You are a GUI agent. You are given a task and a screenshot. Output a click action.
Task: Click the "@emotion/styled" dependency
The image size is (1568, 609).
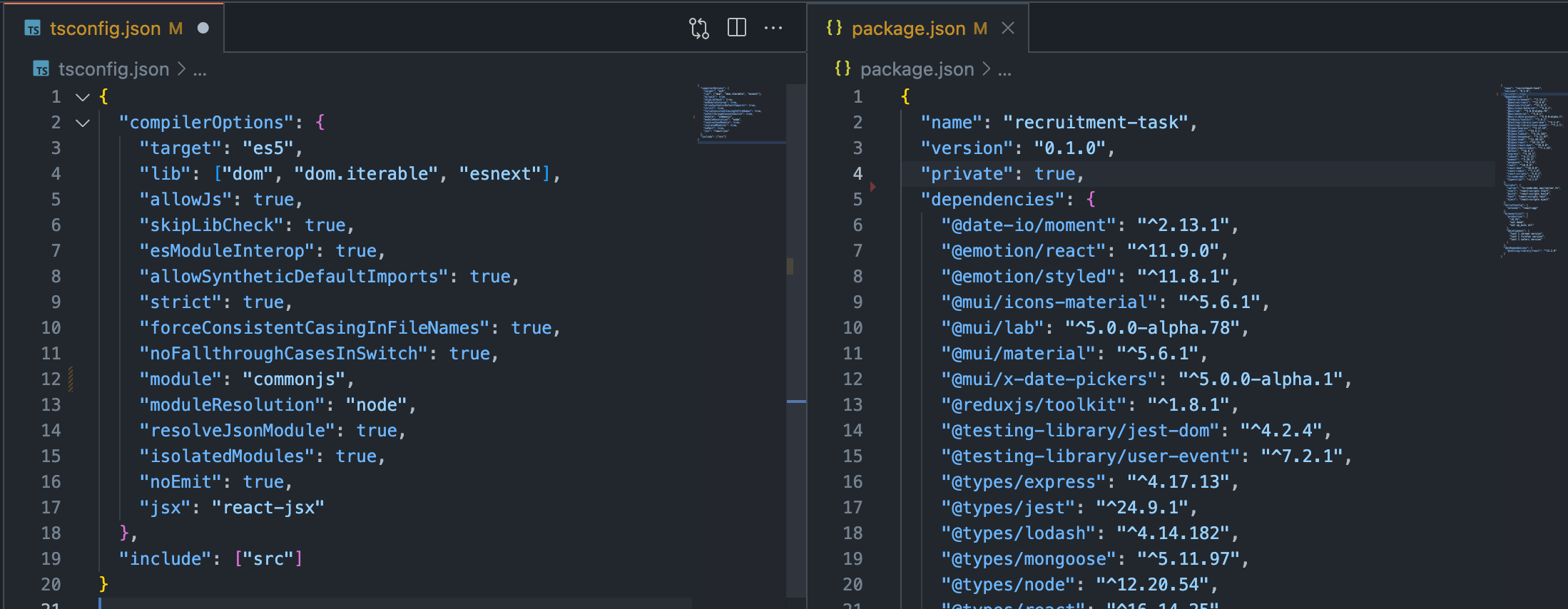(1029, 277)
